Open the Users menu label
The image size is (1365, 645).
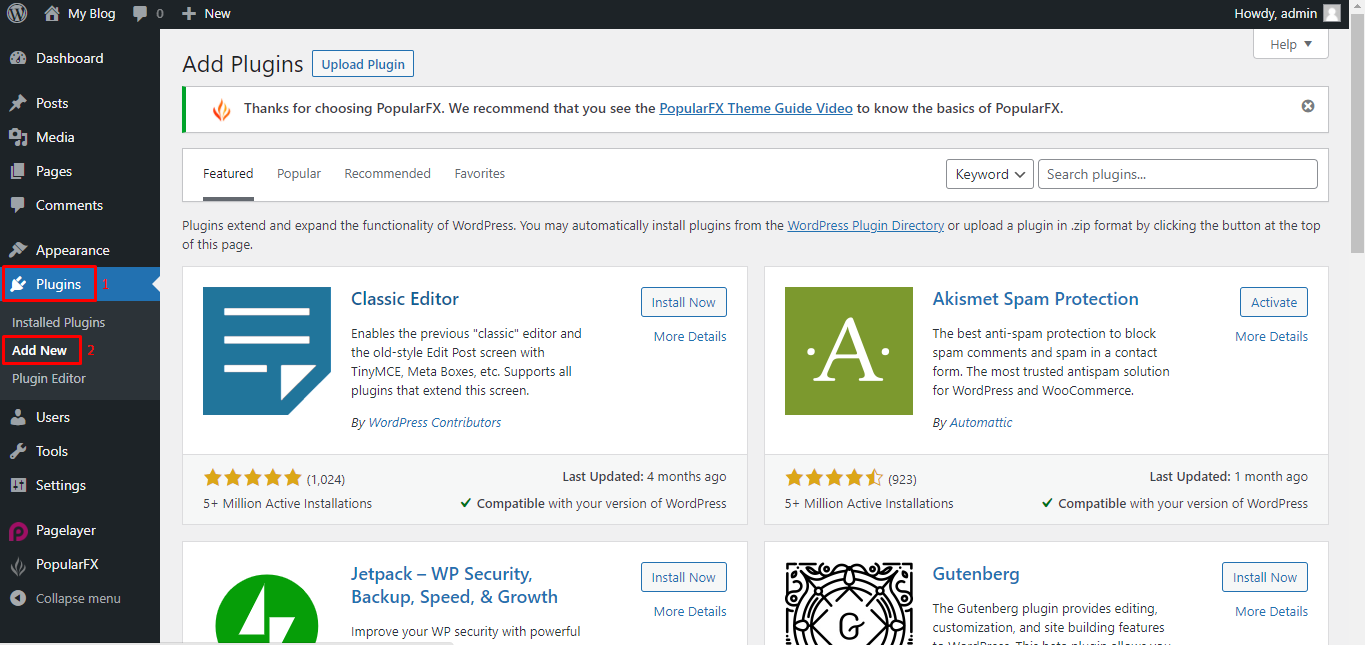click(x=53, y=417)
